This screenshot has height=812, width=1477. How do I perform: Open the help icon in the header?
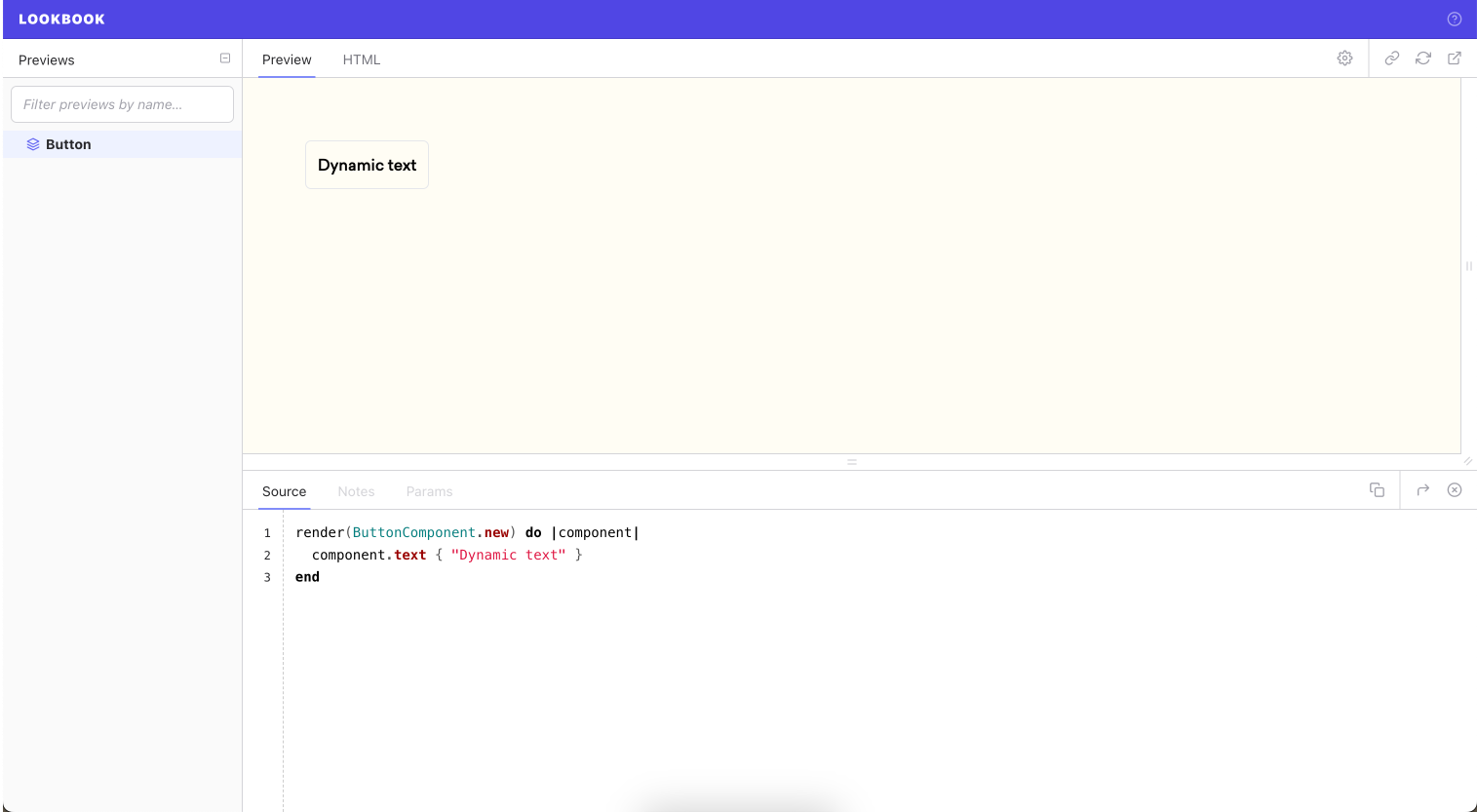1454,19
